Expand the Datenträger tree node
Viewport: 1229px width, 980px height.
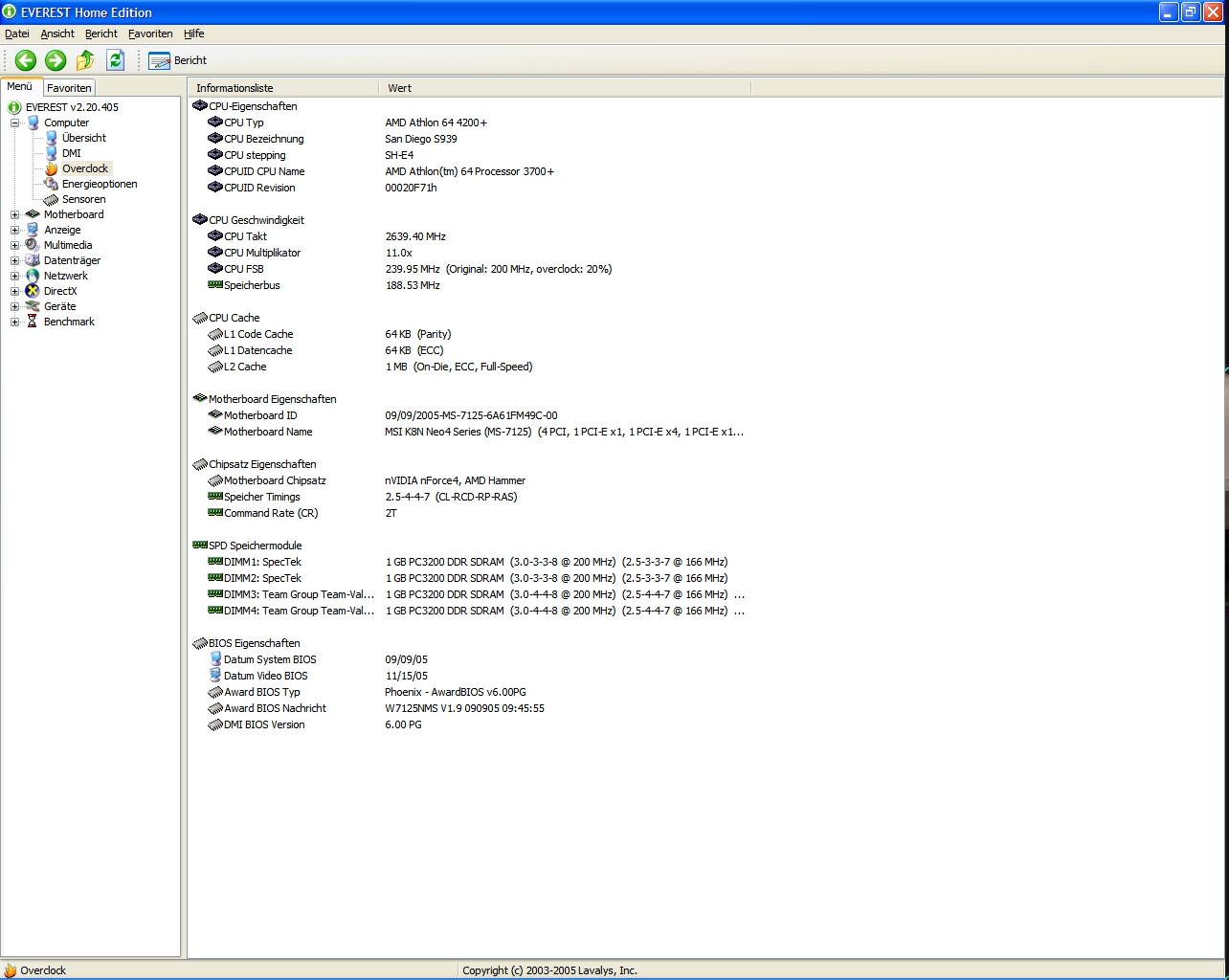pyautogui.click(x=14, y=260)
